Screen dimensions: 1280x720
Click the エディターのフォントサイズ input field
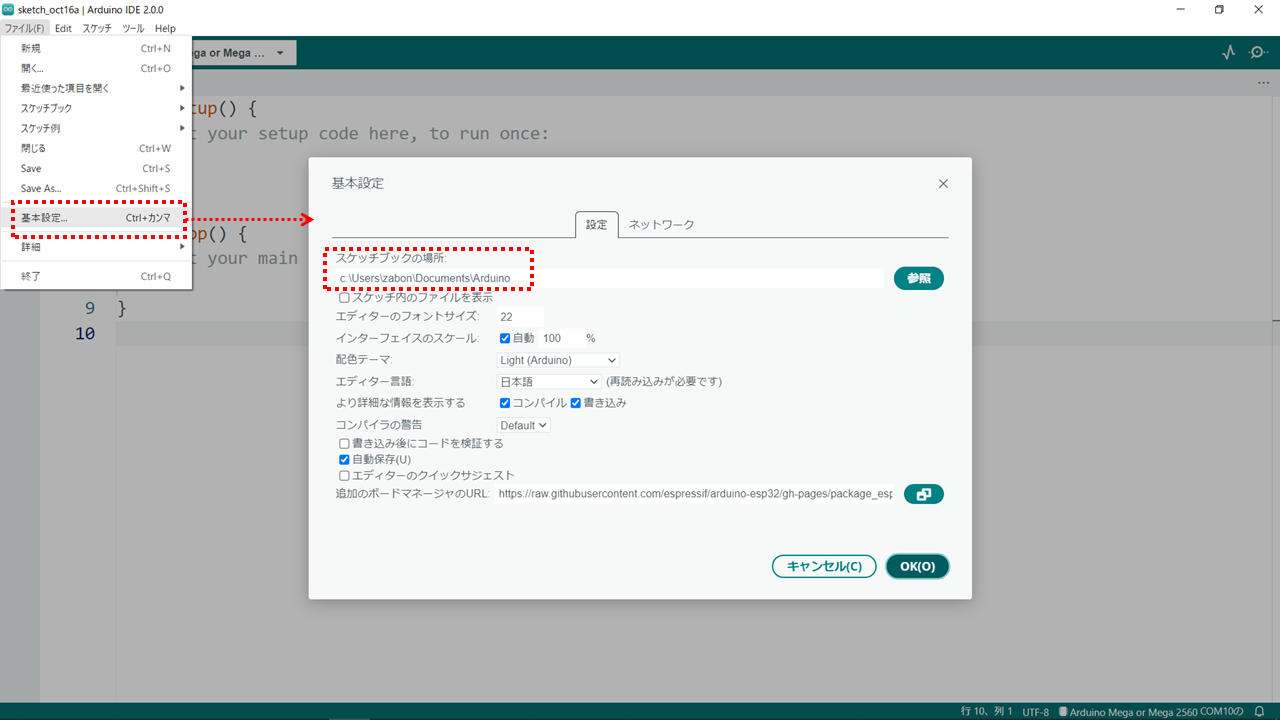(520, 317)
